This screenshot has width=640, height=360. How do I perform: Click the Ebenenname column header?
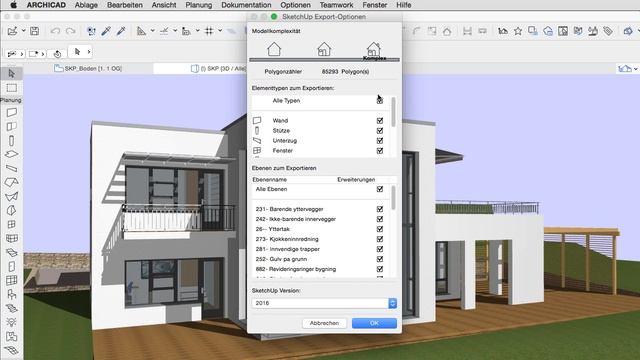click(269, 180)
